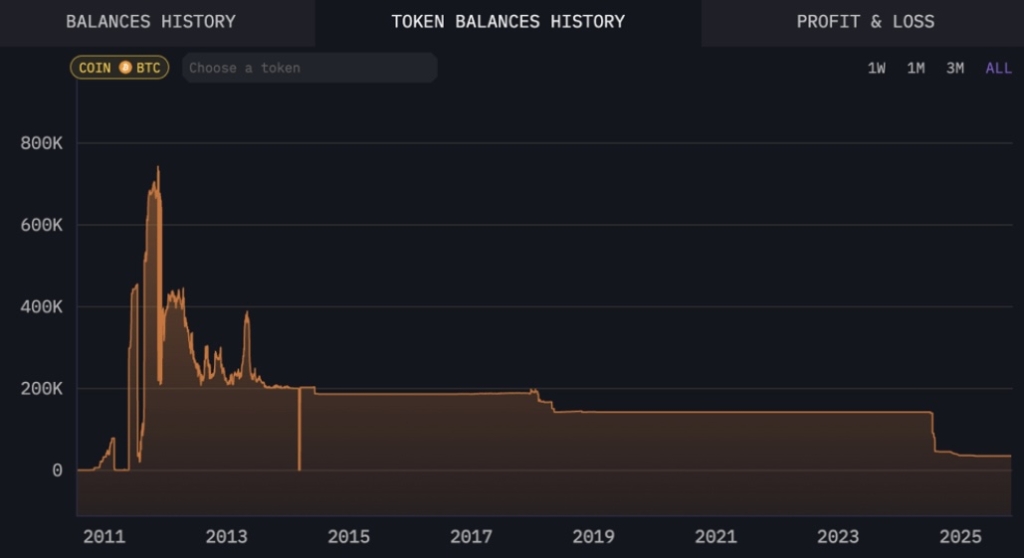The width and height of the screenshot is (1024, 558).
Task: Open the Profit & Loss tab
Action: pos(865,22)
